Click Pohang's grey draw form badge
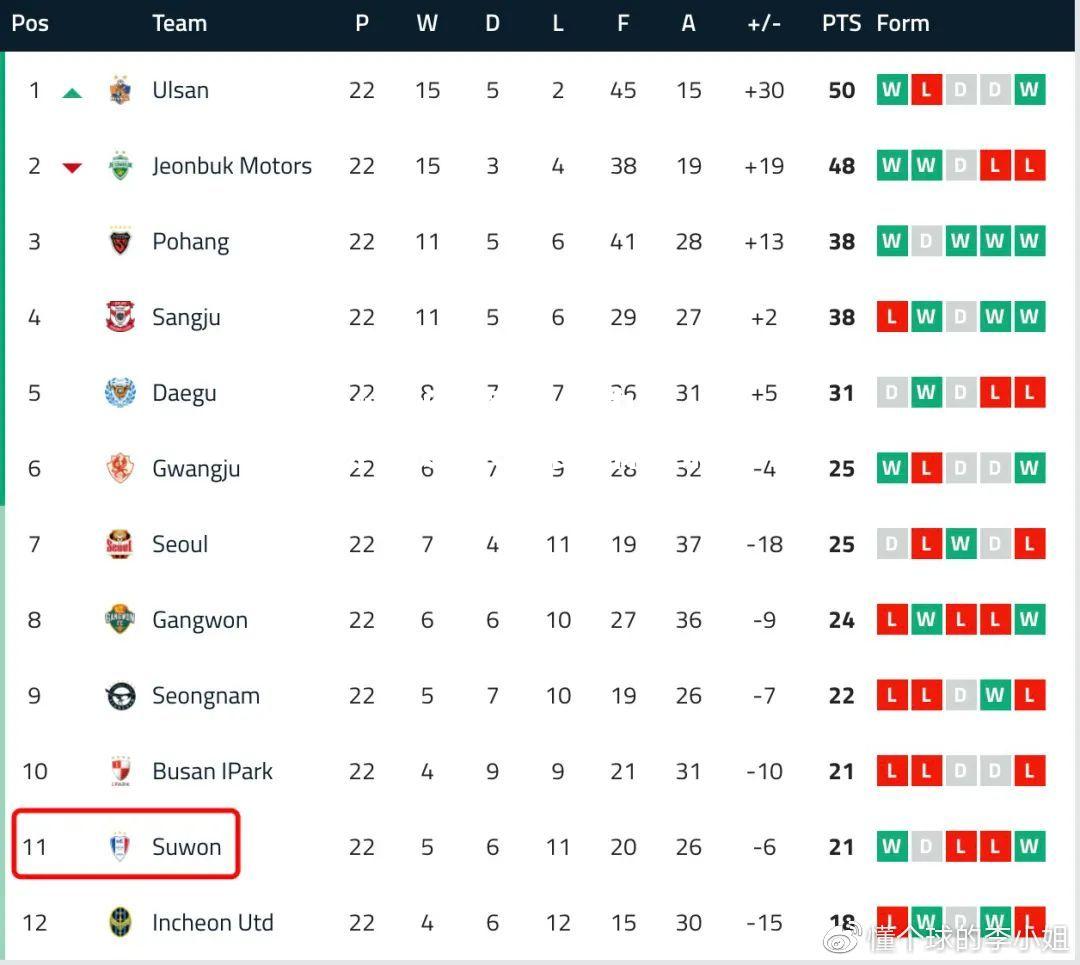Screen dimensions: 1080x965 pyautogui.click(x=926, y=241)
